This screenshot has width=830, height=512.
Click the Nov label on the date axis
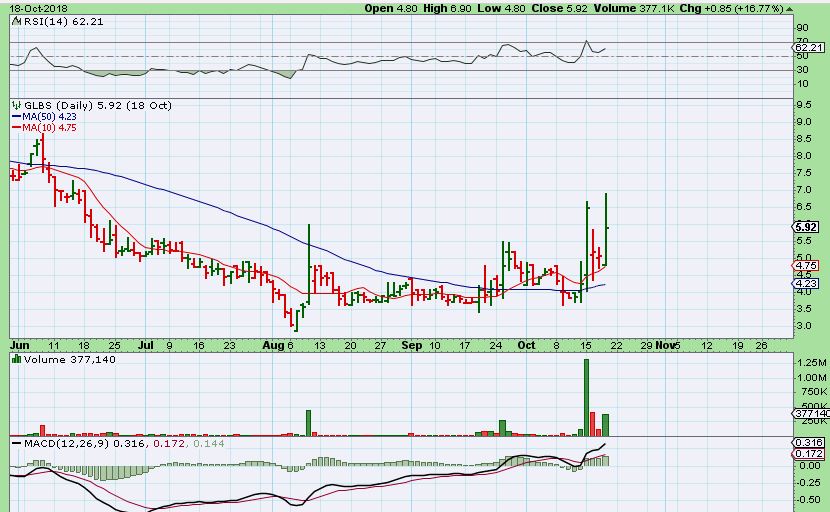pyautogui.click(x=665, y=344)
